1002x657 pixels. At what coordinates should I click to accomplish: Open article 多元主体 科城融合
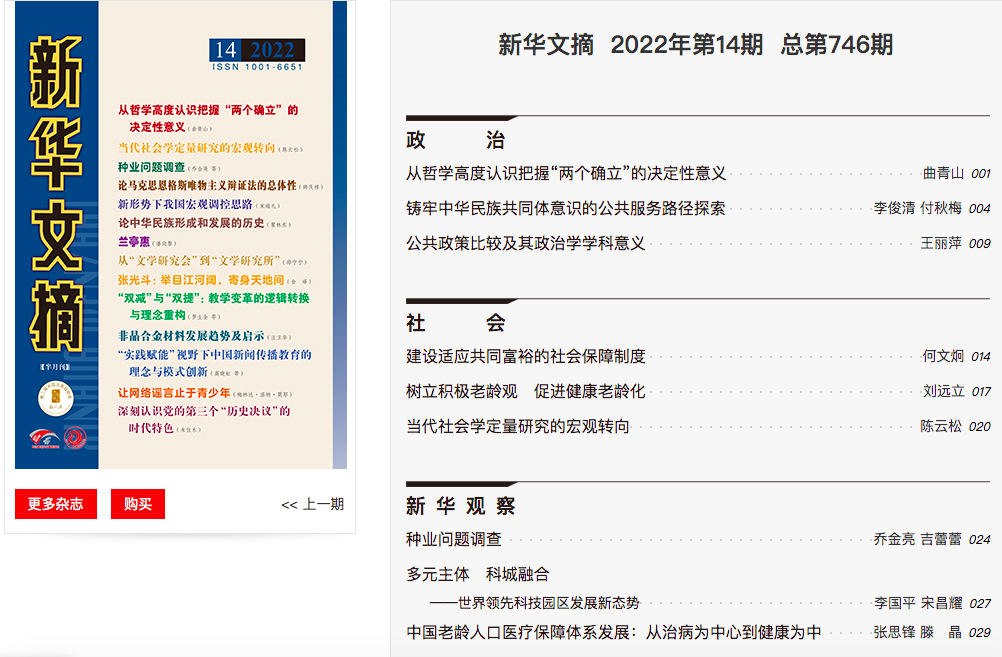coord(477,575)
